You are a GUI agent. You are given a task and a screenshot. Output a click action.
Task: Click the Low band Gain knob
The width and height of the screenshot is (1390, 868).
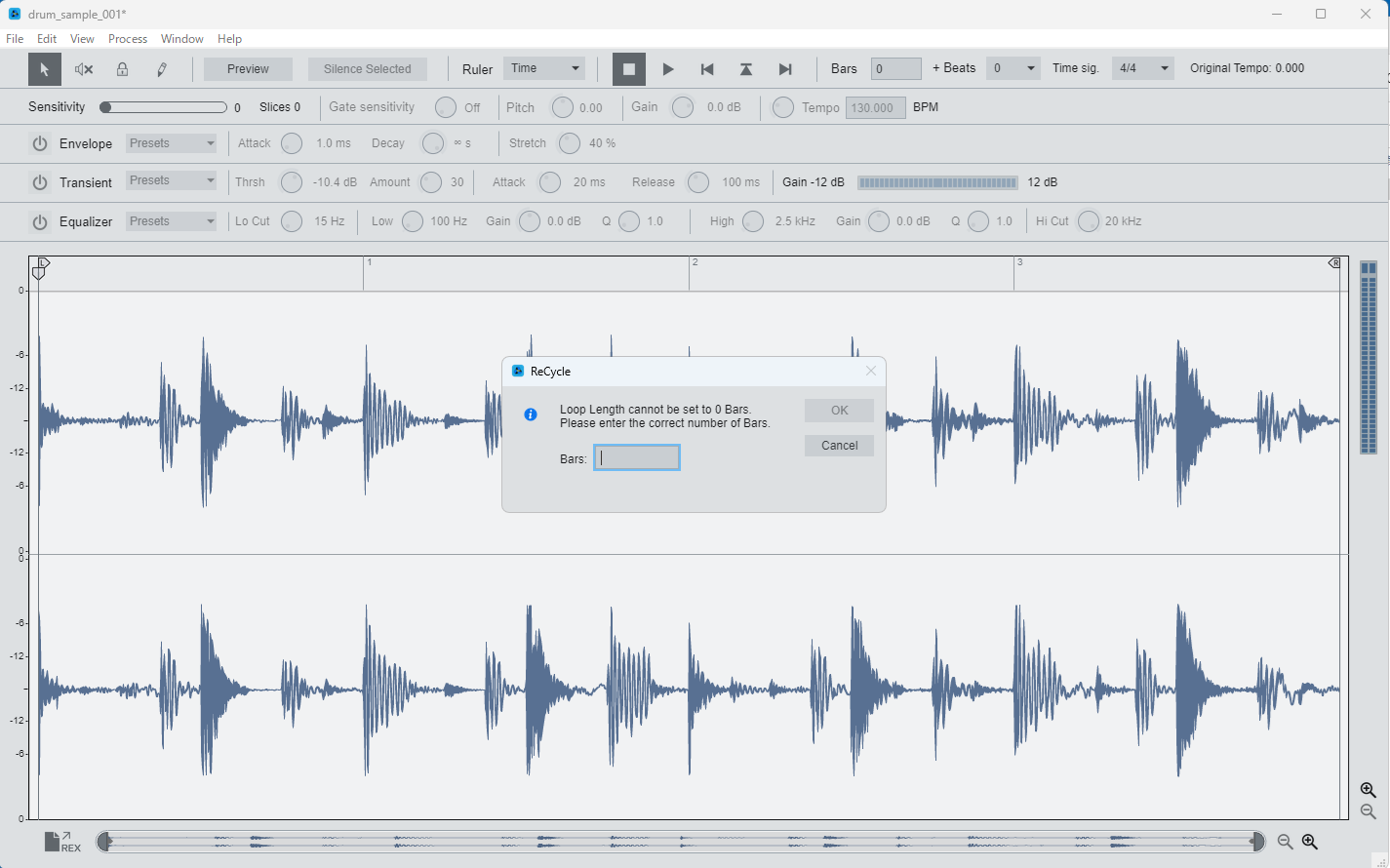tap(530, 221)
